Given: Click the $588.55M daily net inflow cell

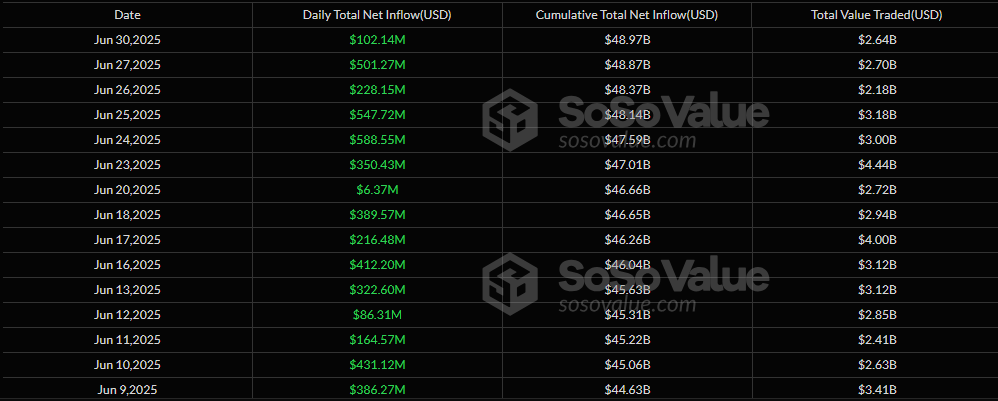Looking at the screenshot, I should coord(377,140).
